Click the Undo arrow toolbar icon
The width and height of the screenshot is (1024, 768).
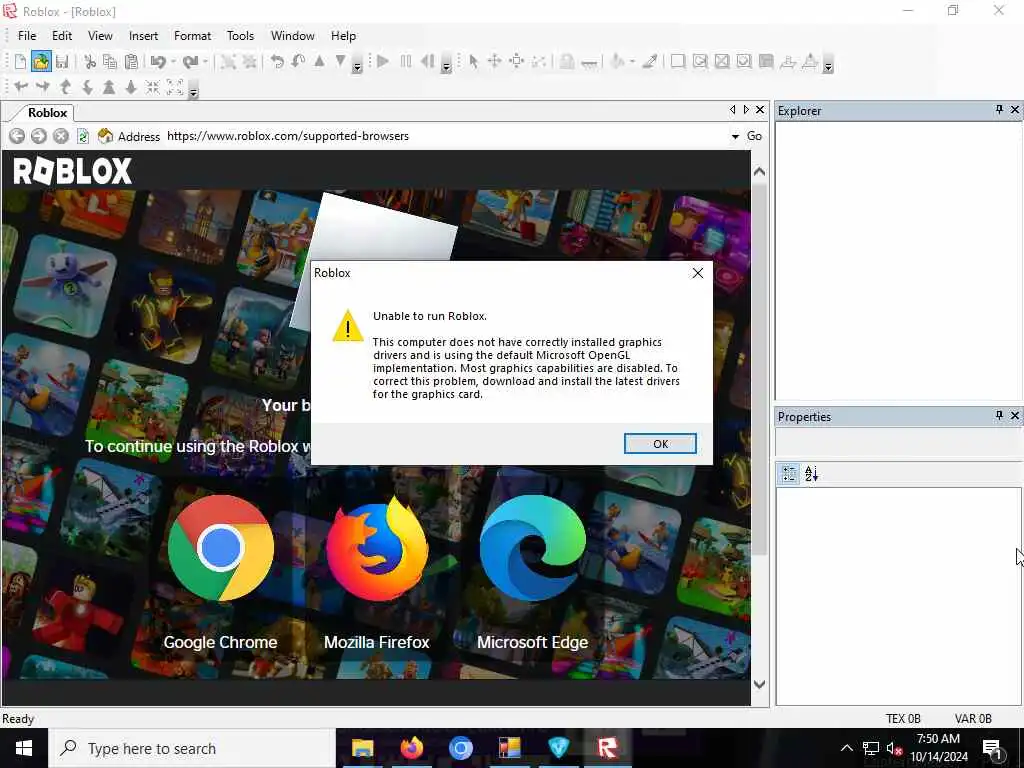158,62
